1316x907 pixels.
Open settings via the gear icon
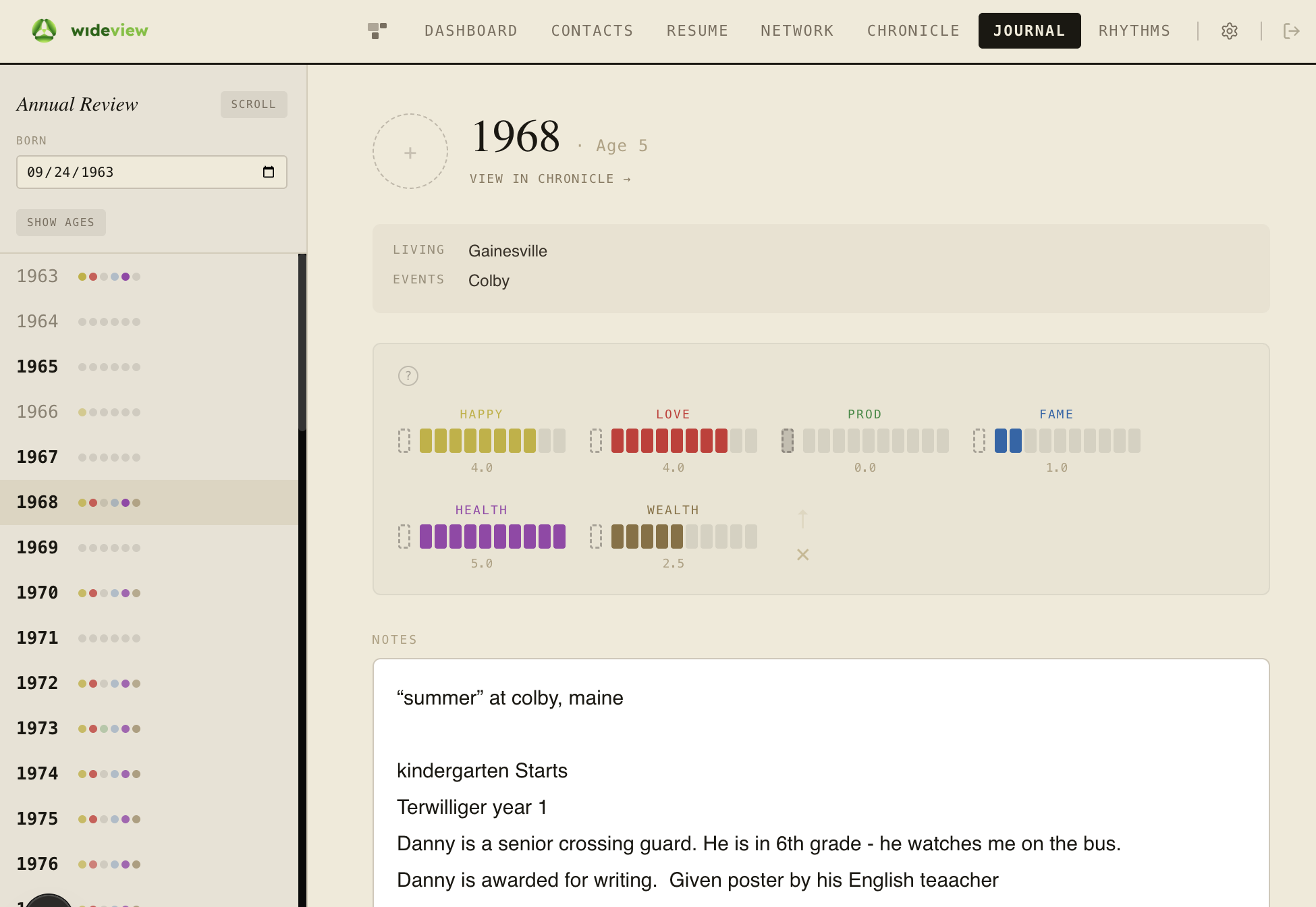1229,31
